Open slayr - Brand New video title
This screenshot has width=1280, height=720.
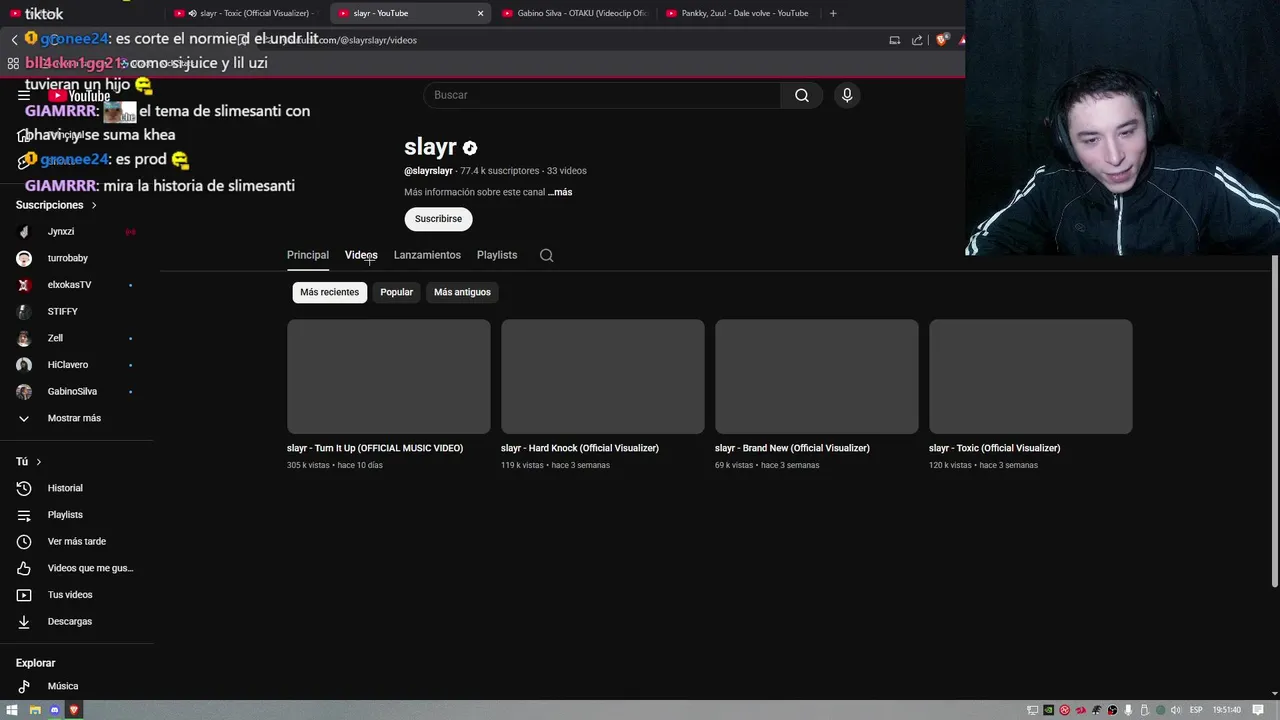point(792,448)
